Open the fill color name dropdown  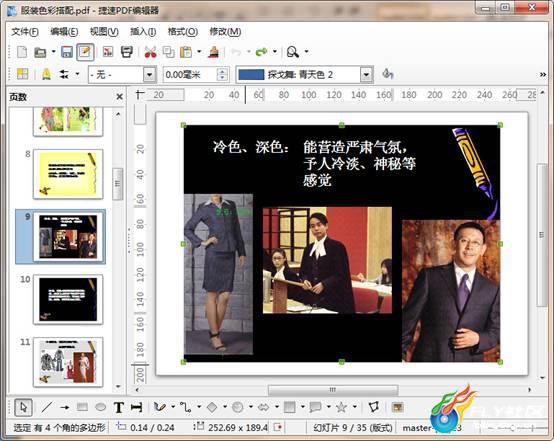tap(366, 75)
